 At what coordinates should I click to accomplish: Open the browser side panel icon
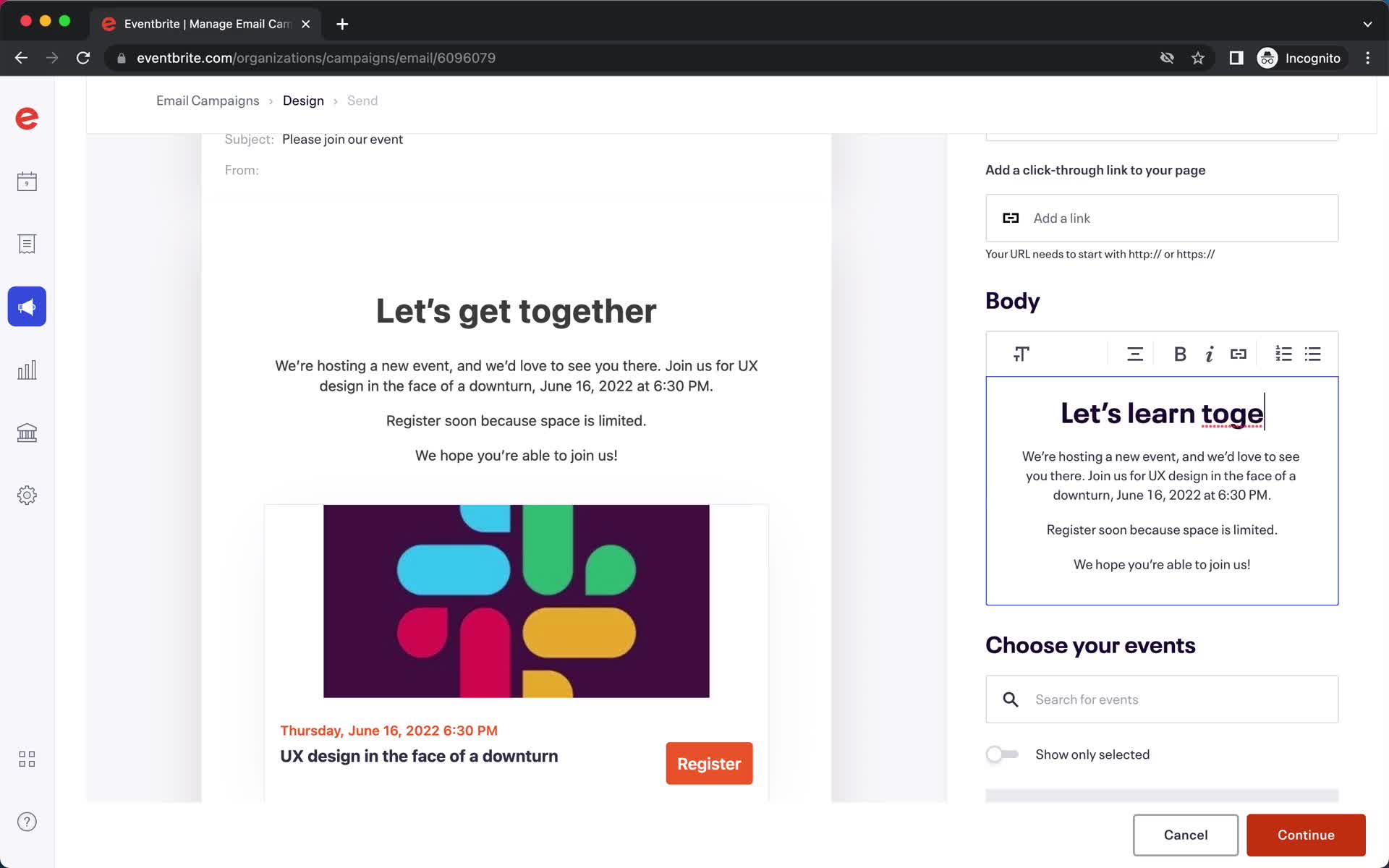(1236, 58)
